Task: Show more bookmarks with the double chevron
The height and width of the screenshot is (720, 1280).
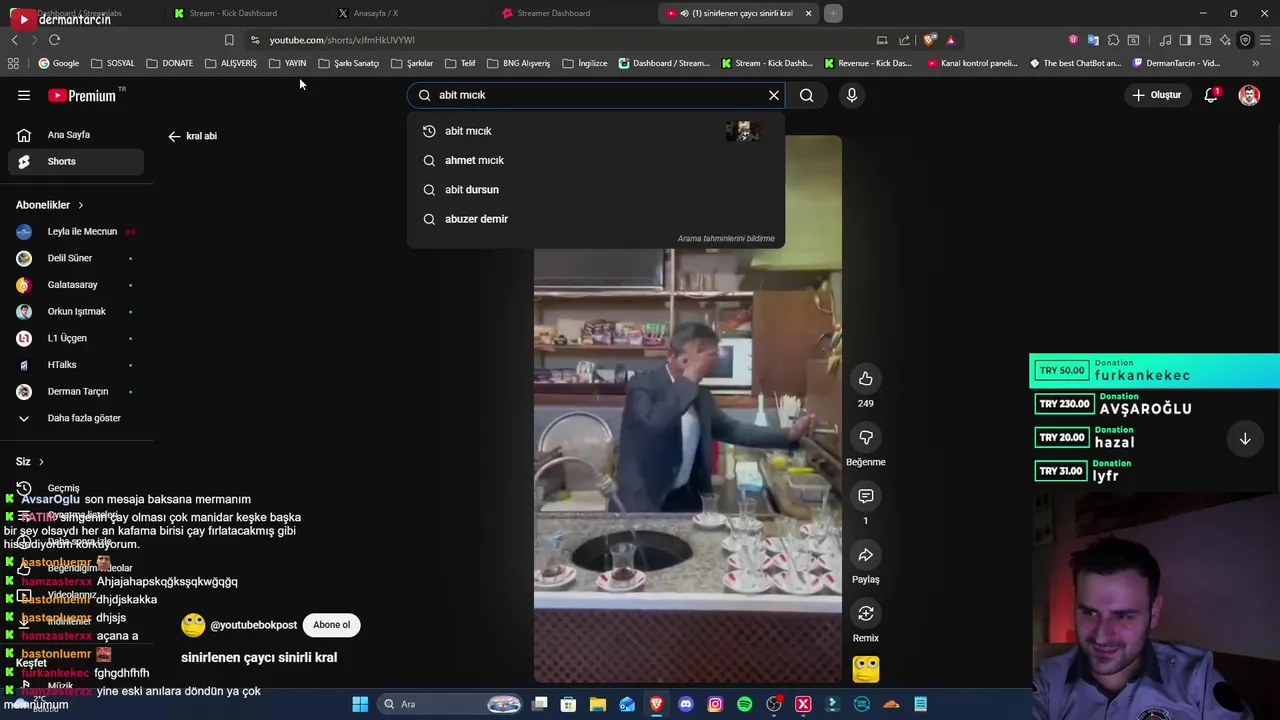Action: [1256, 63]
